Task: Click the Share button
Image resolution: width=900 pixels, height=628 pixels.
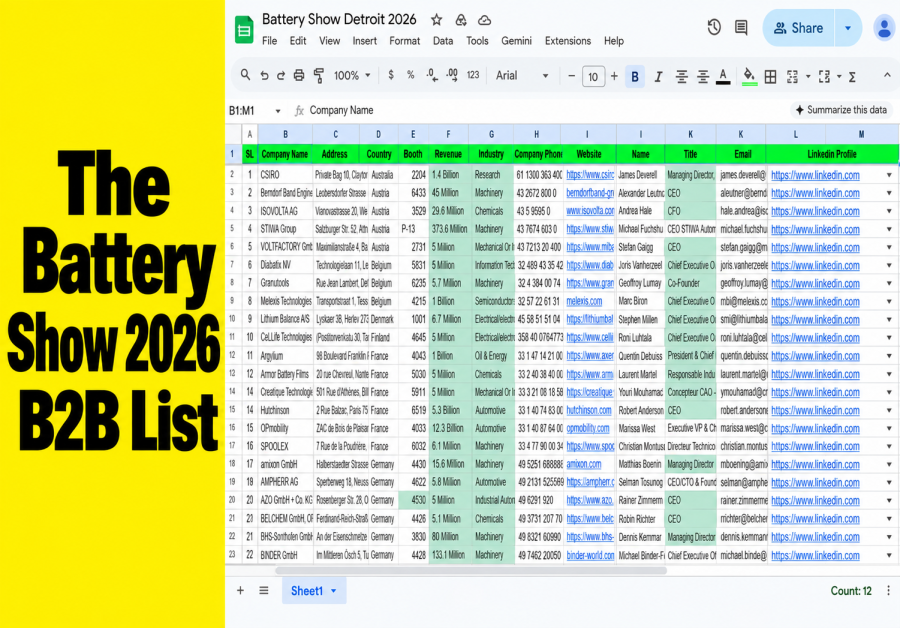Action: click(798, 28)
